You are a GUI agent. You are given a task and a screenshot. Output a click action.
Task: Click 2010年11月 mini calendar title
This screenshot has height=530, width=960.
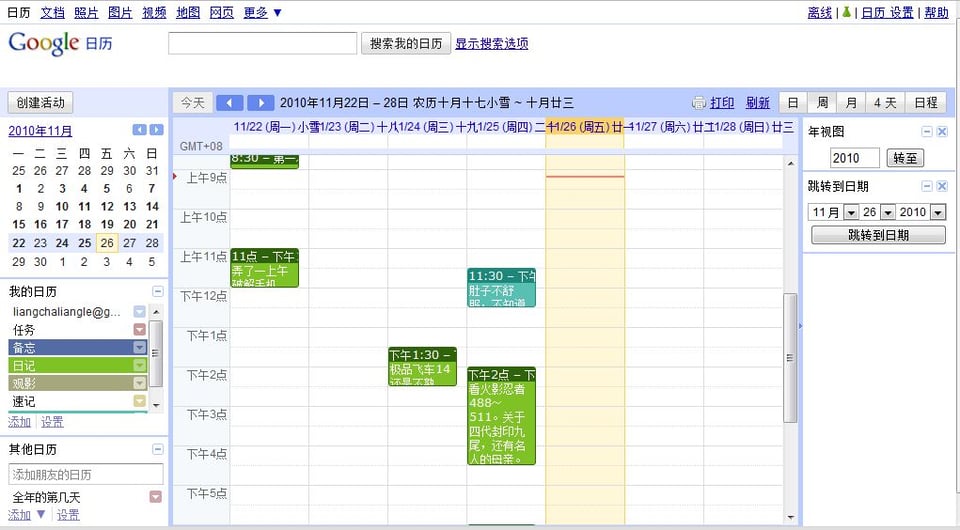tap(40, 130)
